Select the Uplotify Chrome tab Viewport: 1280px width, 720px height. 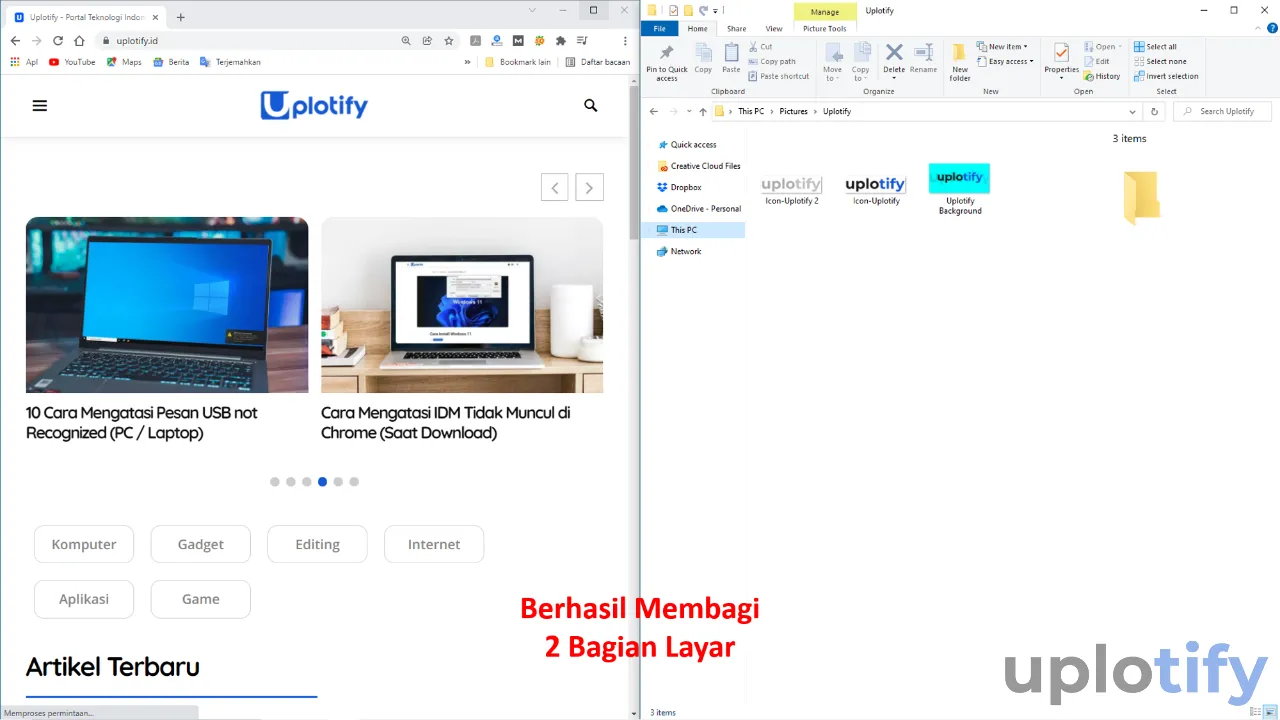pyautogui.click(x=86, y=17)
